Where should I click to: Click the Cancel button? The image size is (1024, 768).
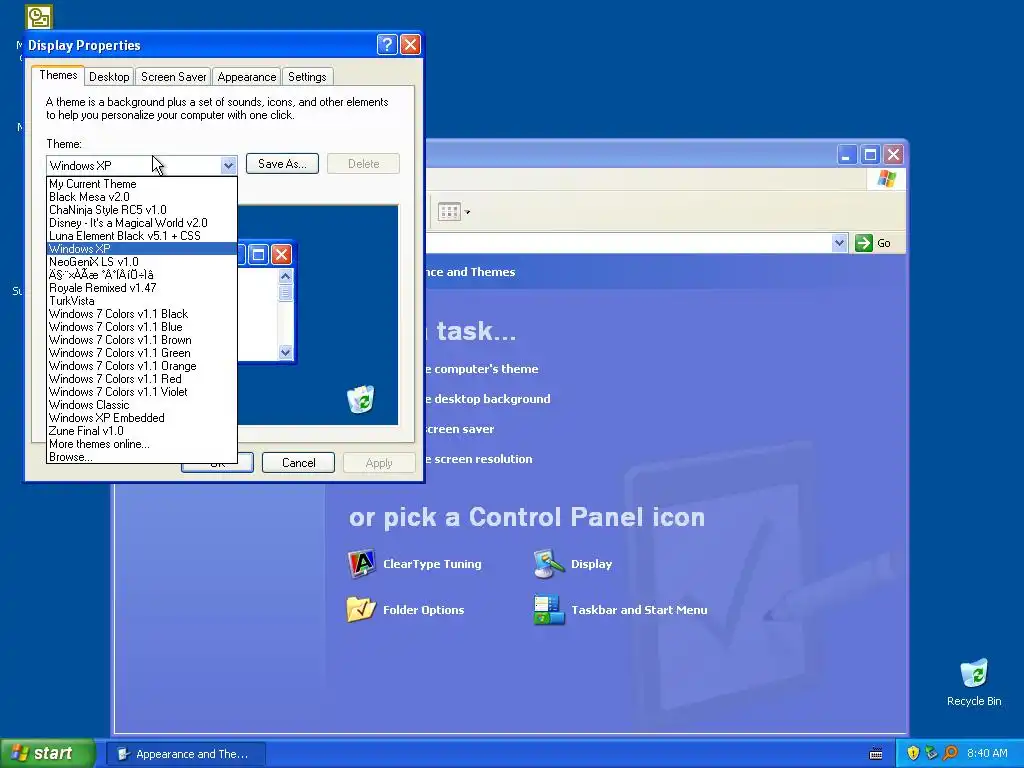pos(298,462)
